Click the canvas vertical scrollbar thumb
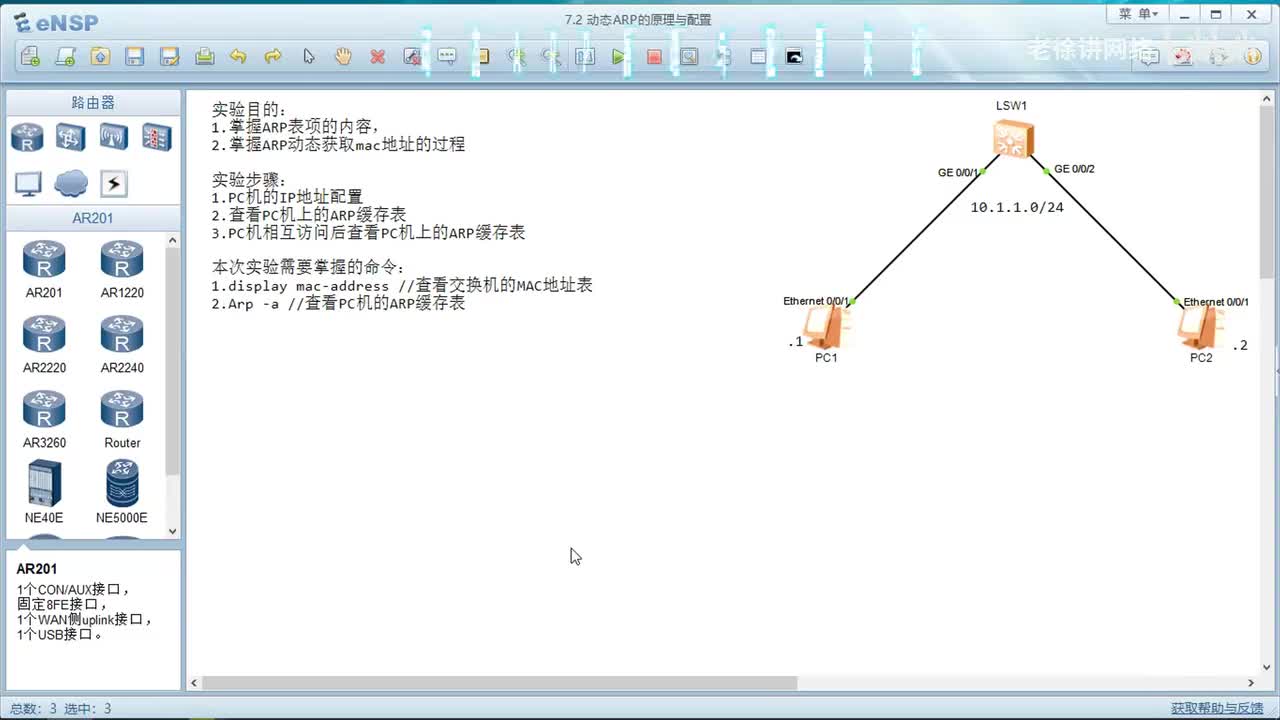This screenshot has height=720, width=1280. pos(1268,190)
